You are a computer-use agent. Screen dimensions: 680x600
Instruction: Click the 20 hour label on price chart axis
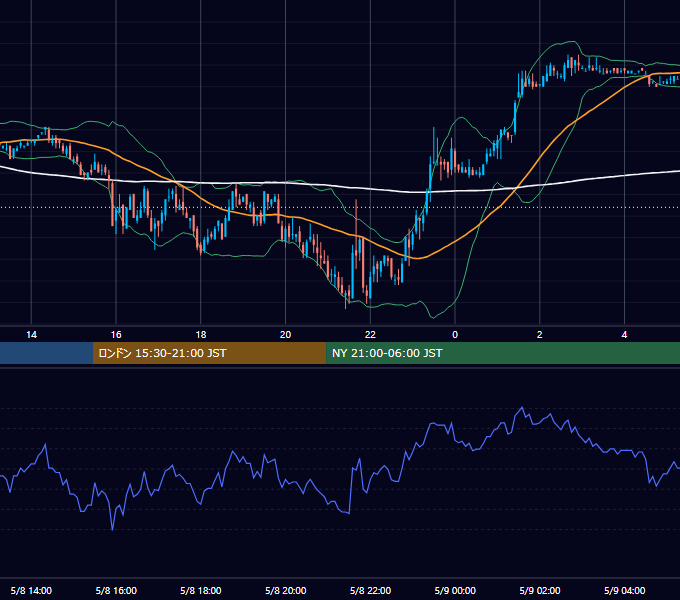[x=285, y=335]
